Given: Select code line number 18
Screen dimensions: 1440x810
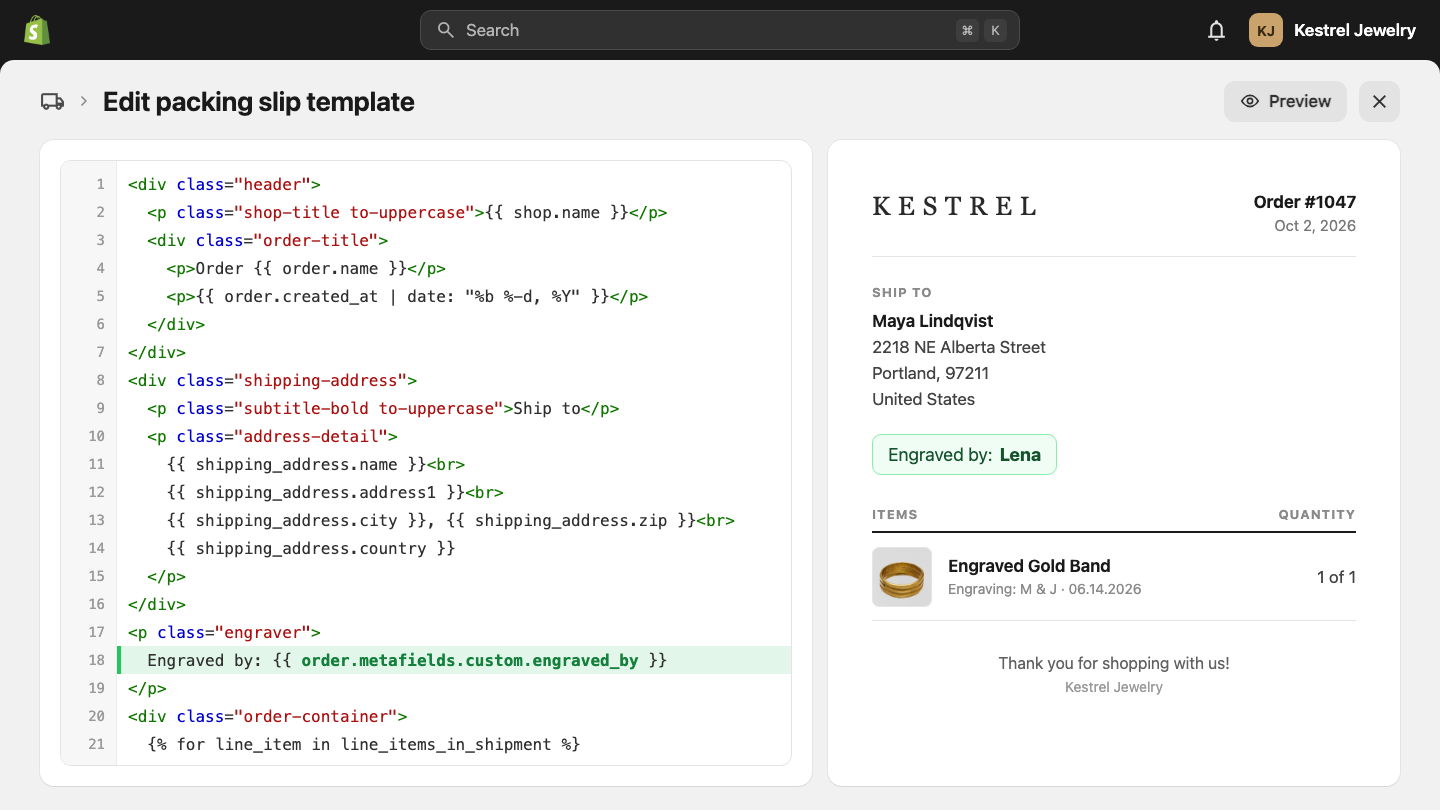Looking at the screenshot, I should [x=96, y=660].
